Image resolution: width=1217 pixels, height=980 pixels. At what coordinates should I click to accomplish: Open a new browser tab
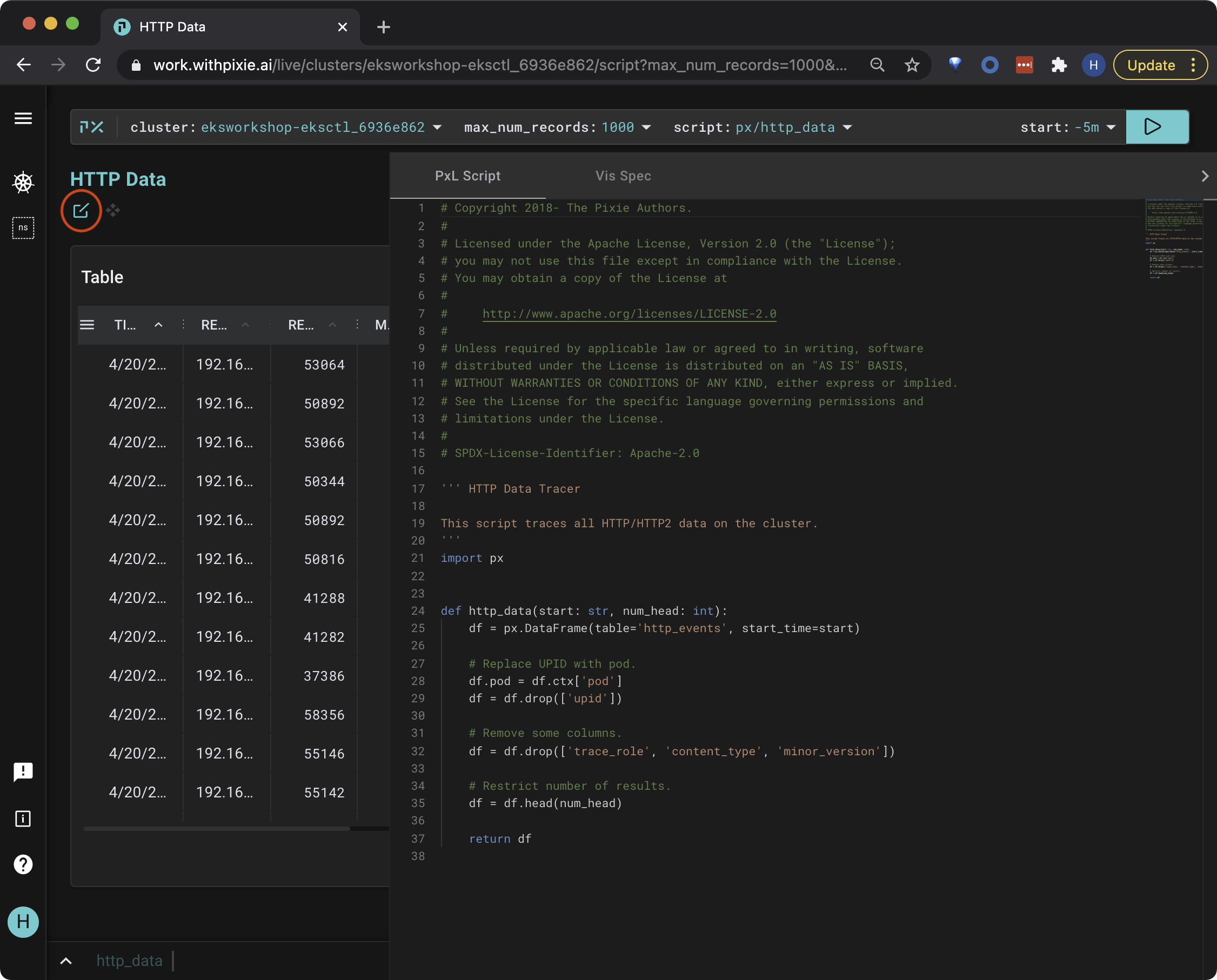(x=384, y=26)
